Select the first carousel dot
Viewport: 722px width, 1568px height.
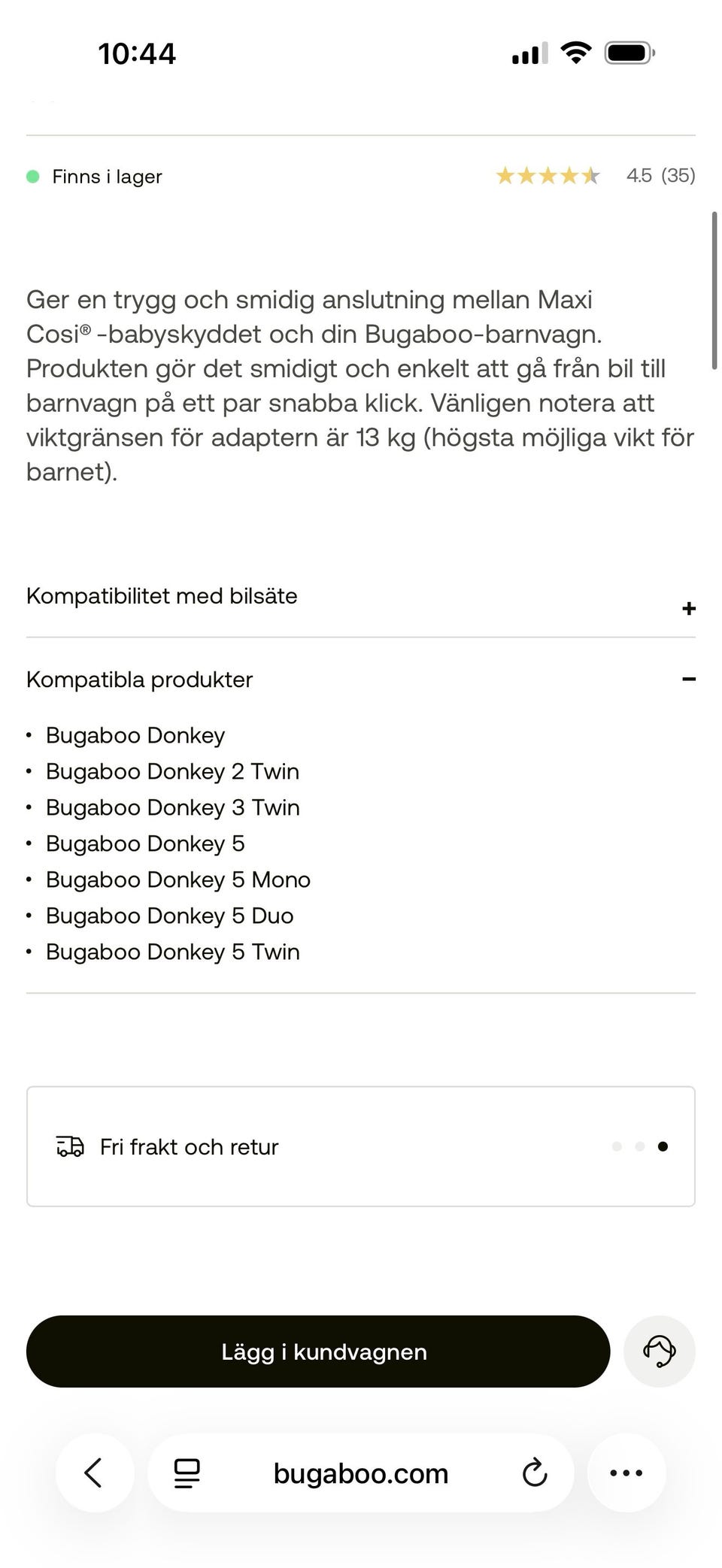point(617,1146)
